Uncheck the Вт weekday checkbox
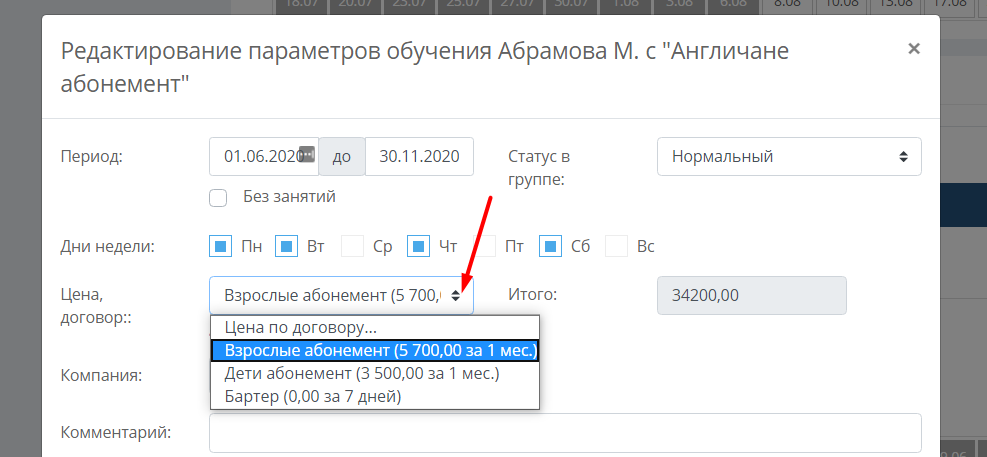 [286, 246]
